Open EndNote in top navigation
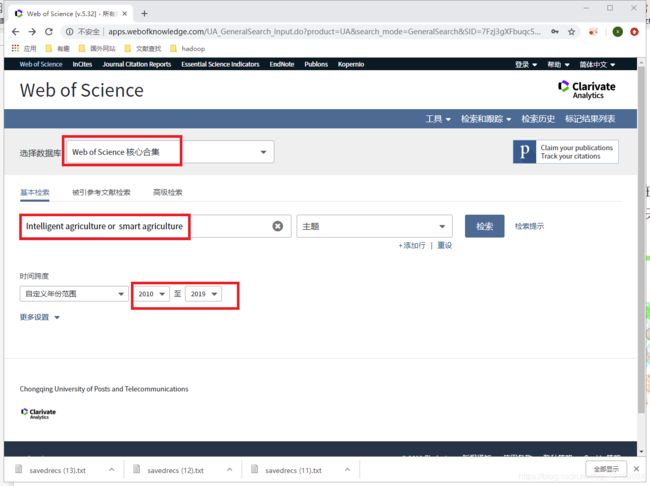The height and width of the screenshot is (486, 650). (282, 64)
